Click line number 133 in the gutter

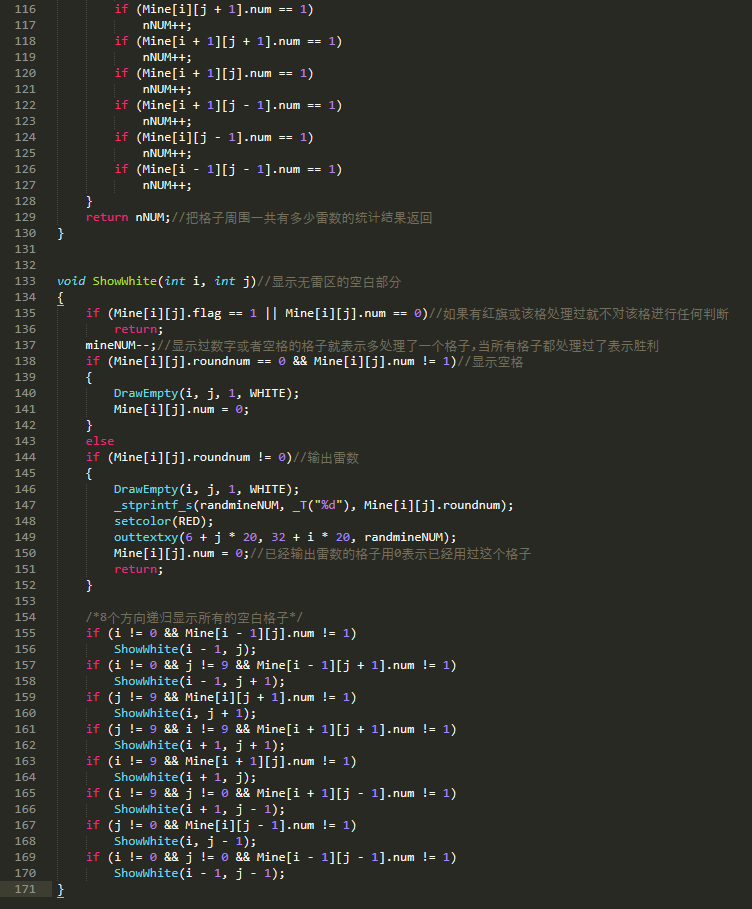point(25,281)
